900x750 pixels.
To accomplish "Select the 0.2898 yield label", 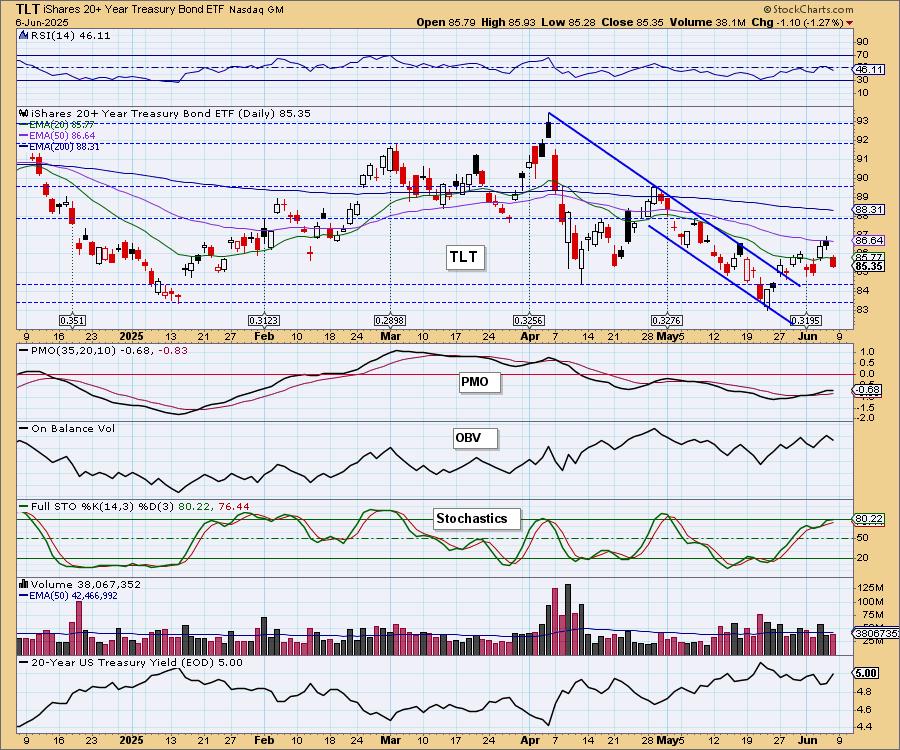I will point(390,320).
